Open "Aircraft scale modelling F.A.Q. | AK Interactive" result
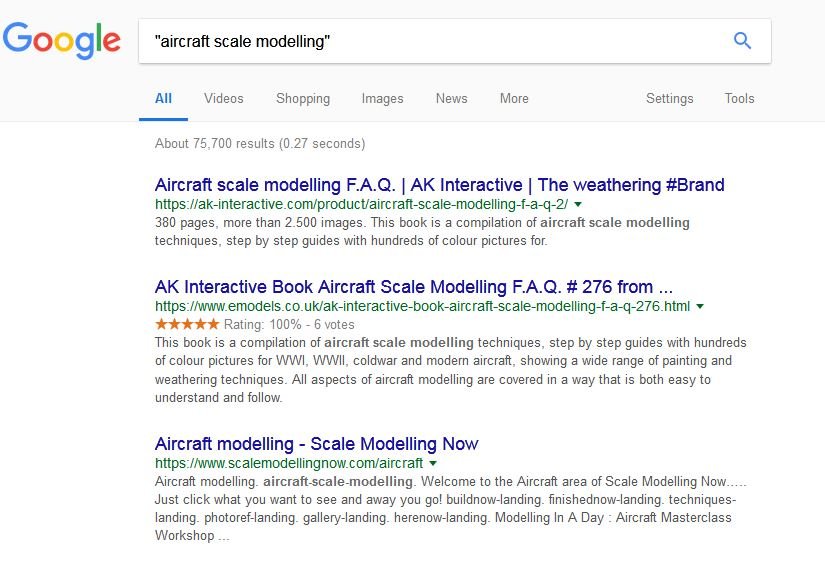This screenshot has height=568, width=825. (439, 185)
